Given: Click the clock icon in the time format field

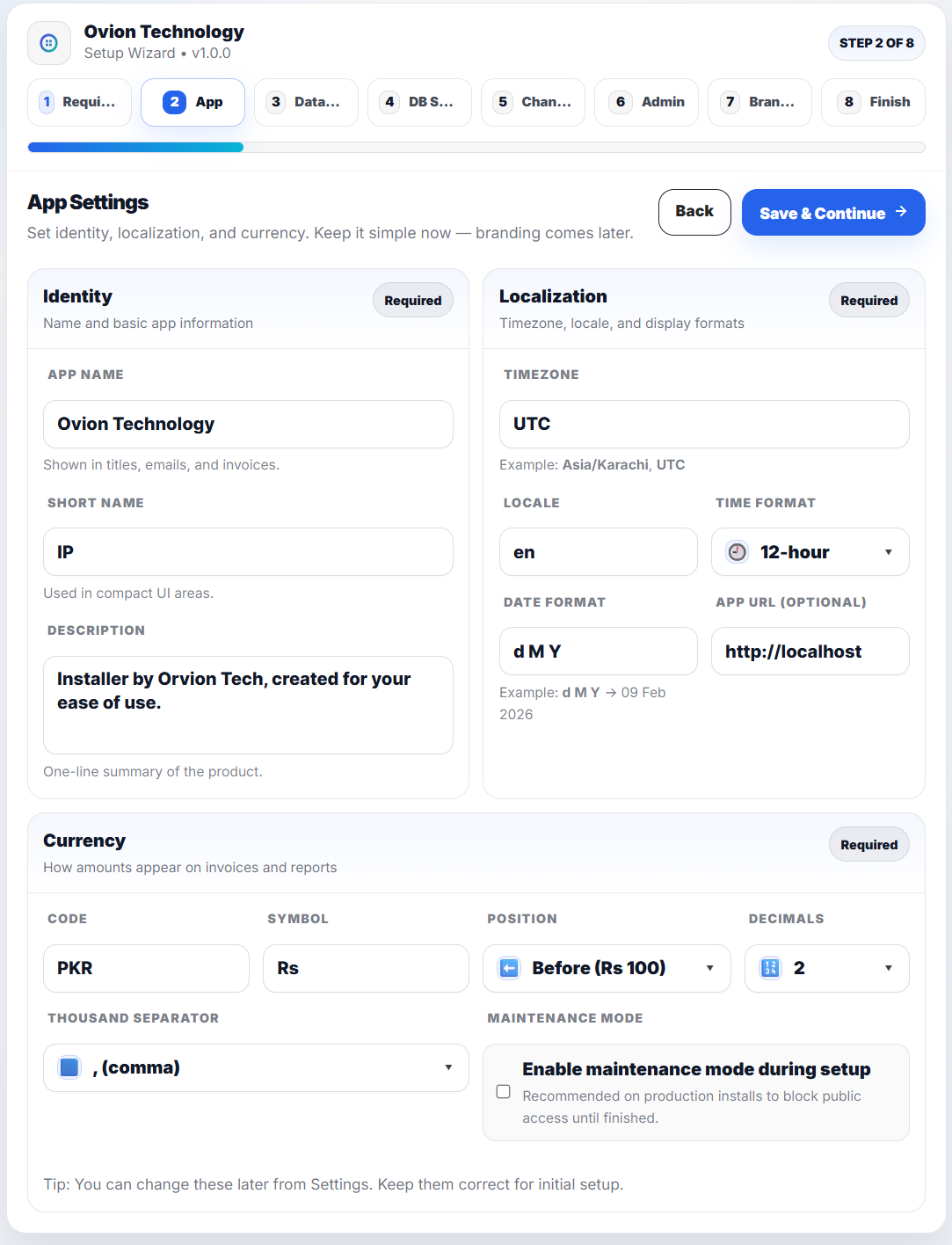Looking at the screenshot, I should pyautogui.click(x=737, y=551).
